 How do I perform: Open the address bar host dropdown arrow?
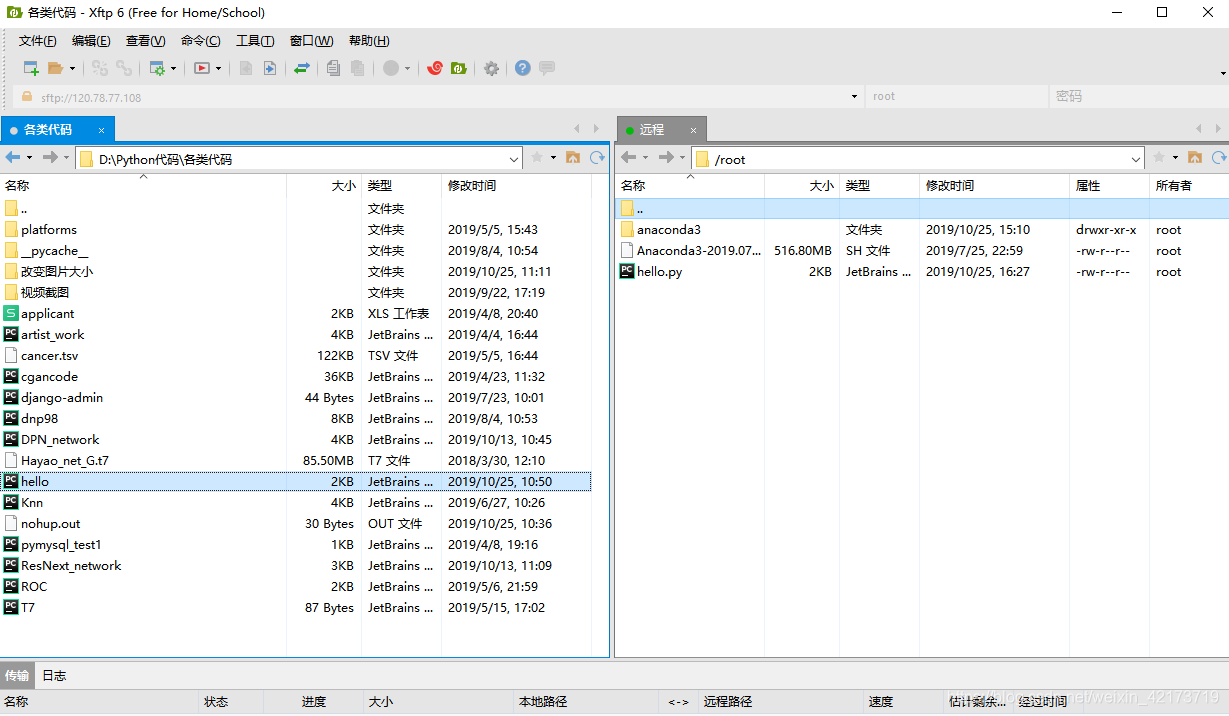[854, 97]
